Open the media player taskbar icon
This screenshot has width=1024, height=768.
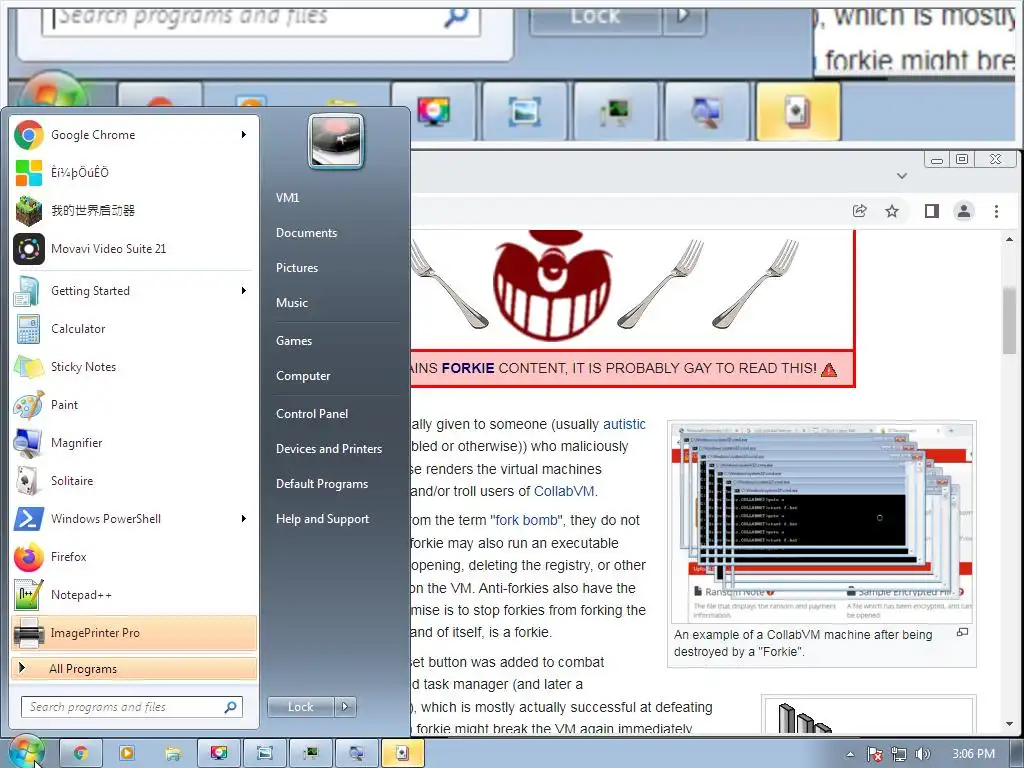click(127, 753)
